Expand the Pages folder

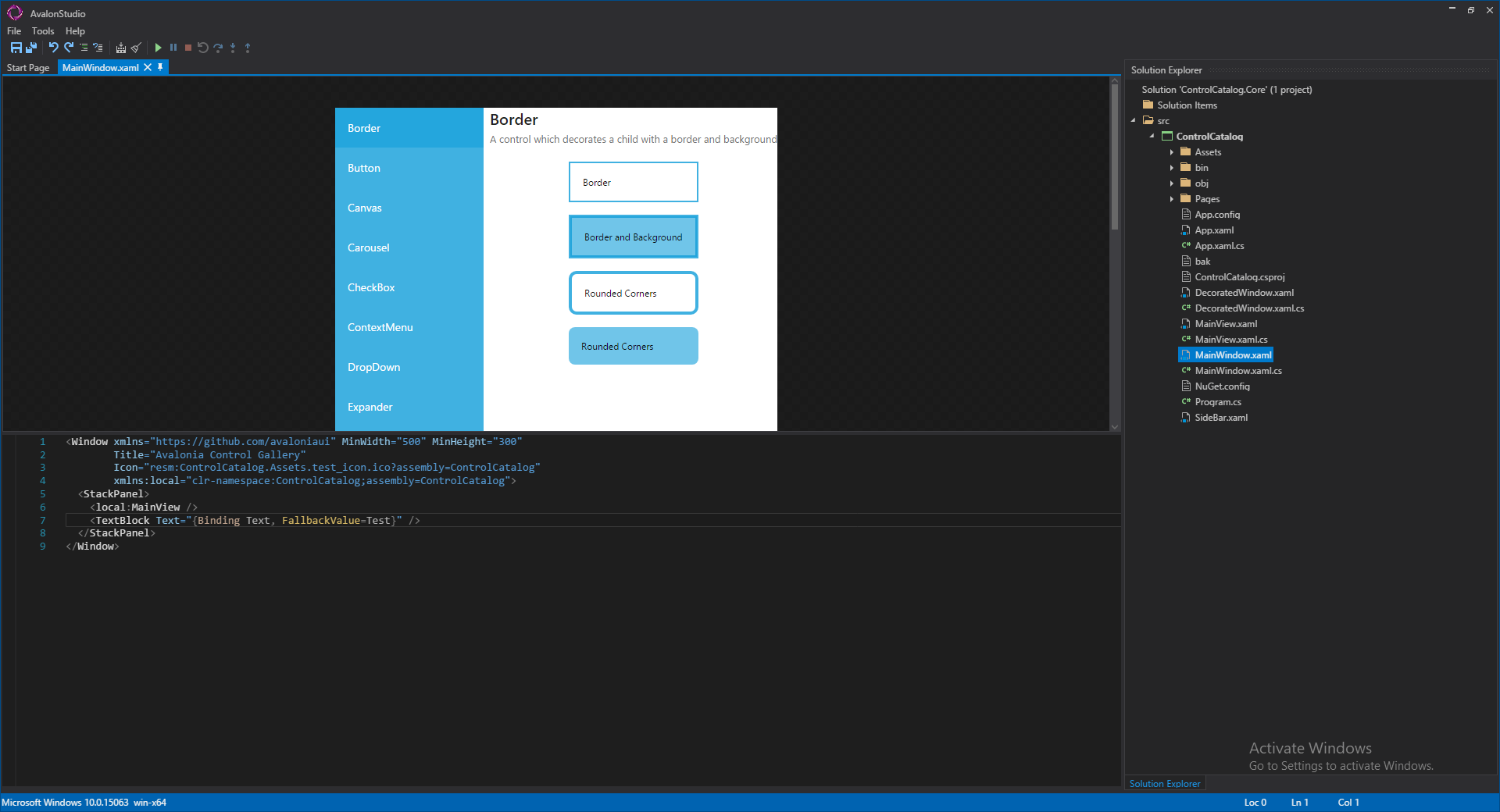pyautogui.click(x=1172, y=199)
